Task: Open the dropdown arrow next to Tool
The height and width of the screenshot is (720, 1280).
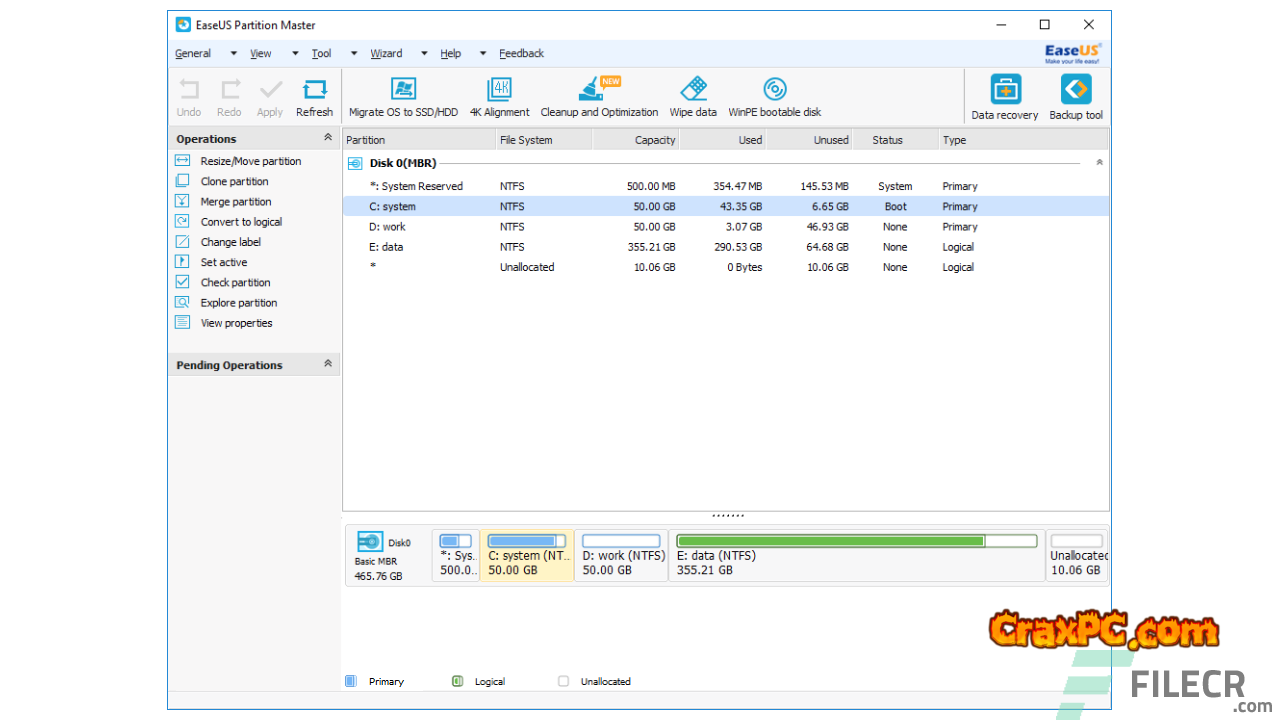Action: click(x=354, y=54)
